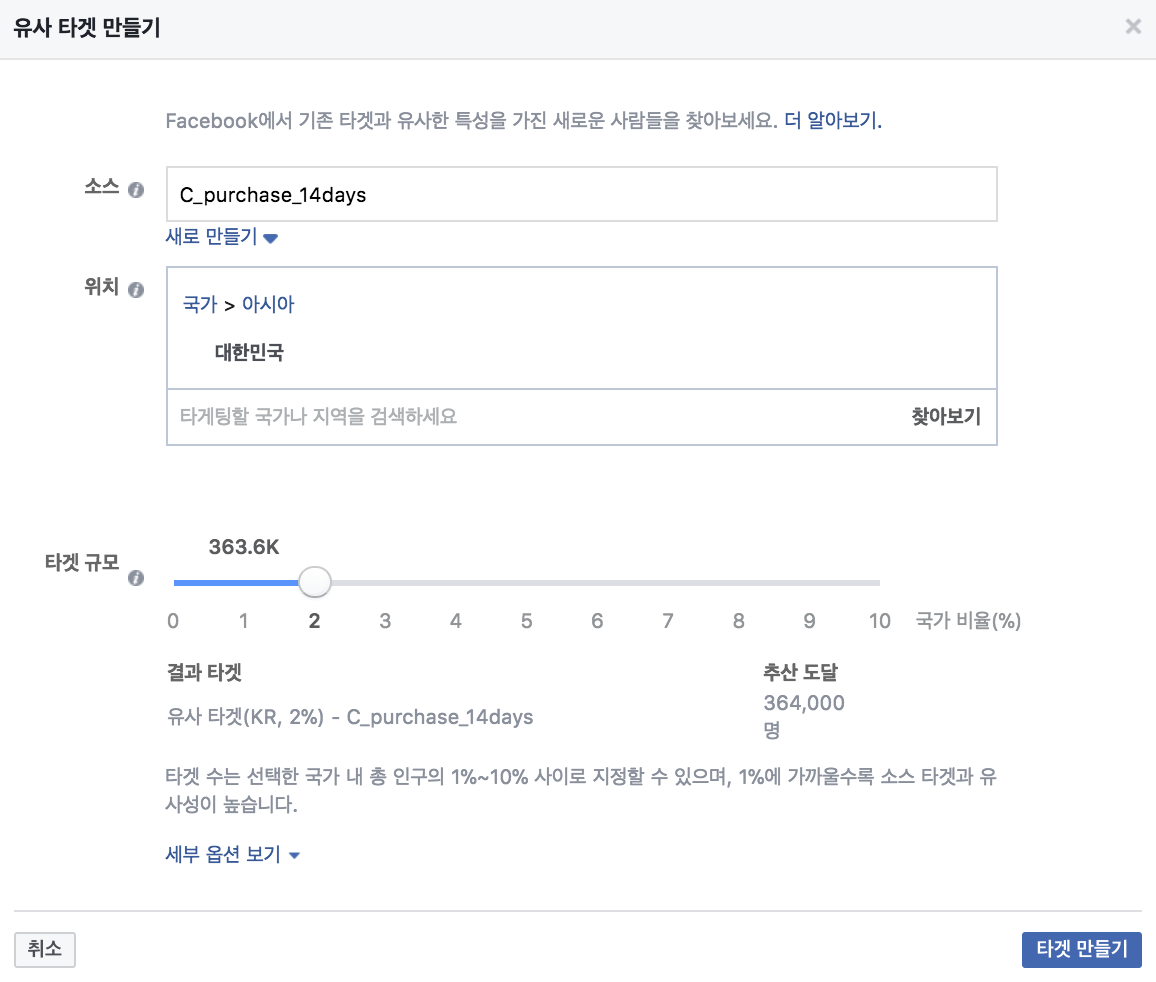
Task: Click the 5 mark on the scale
Action: click(526, 621)
